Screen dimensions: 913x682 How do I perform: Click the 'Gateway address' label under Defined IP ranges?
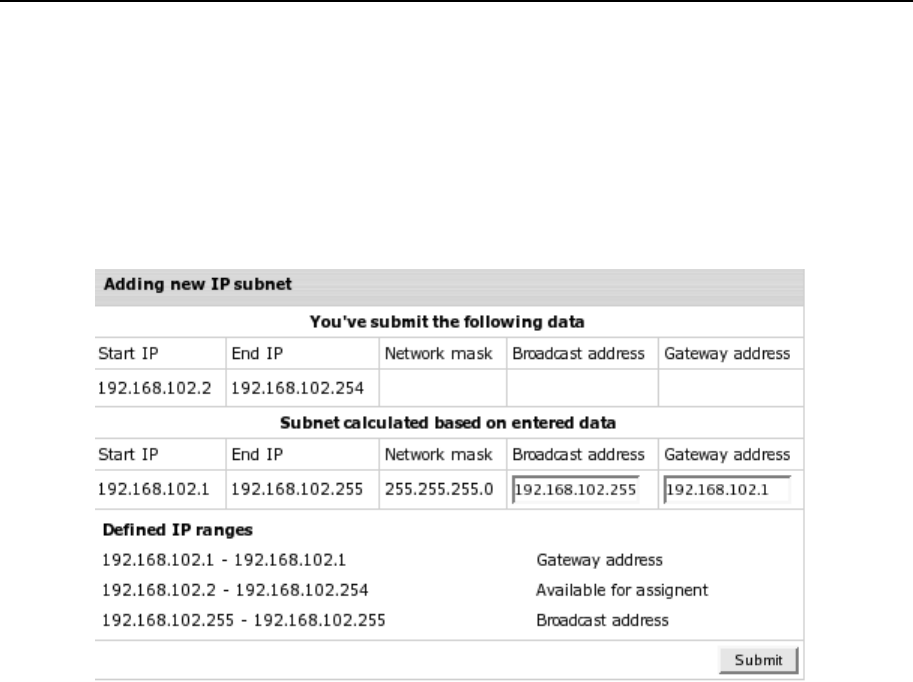pyautogui.click(x=600, y=560)
